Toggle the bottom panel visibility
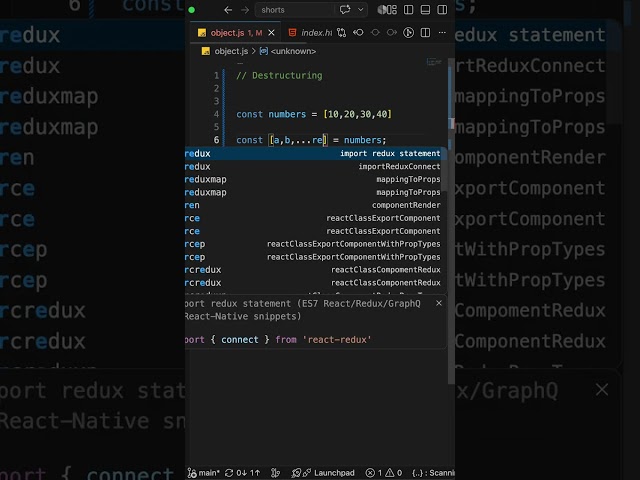The image size is (640, 480). click(x=425, y=10)
